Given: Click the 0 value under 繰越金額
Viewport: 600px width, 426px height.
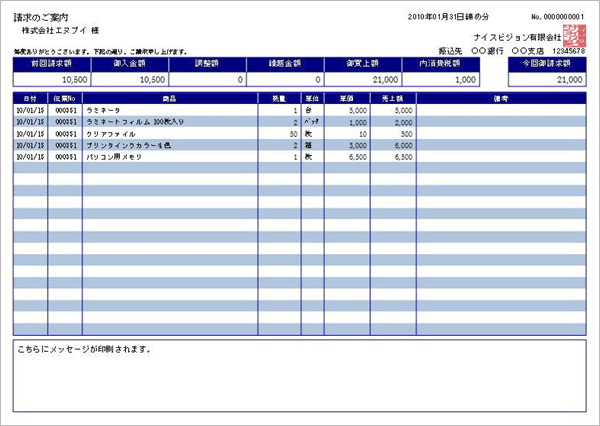Looking at the screenshot, I should (318, 80).
